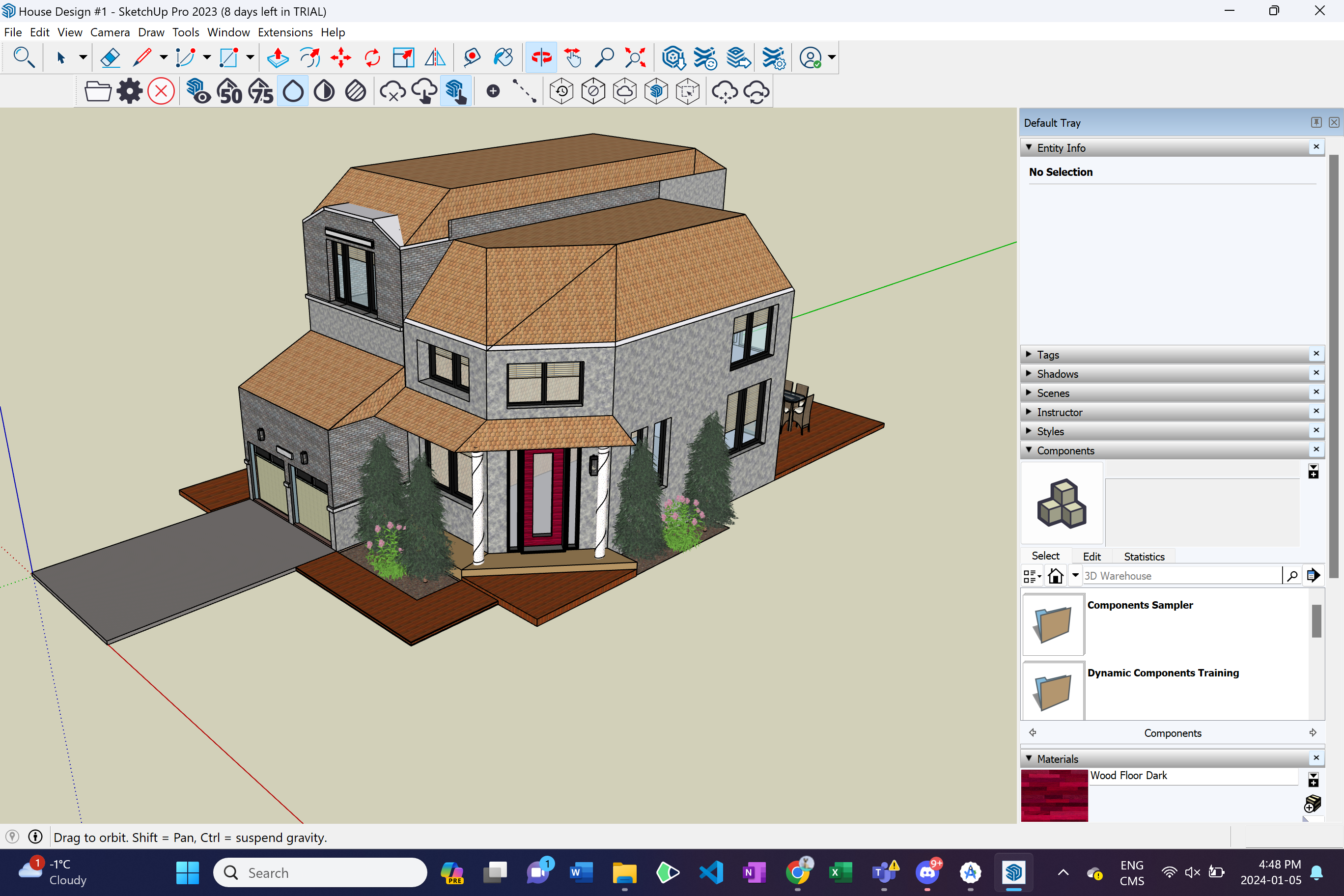Open the Extensions menu
Screen dimensions: 1344x896
(284, 32)
